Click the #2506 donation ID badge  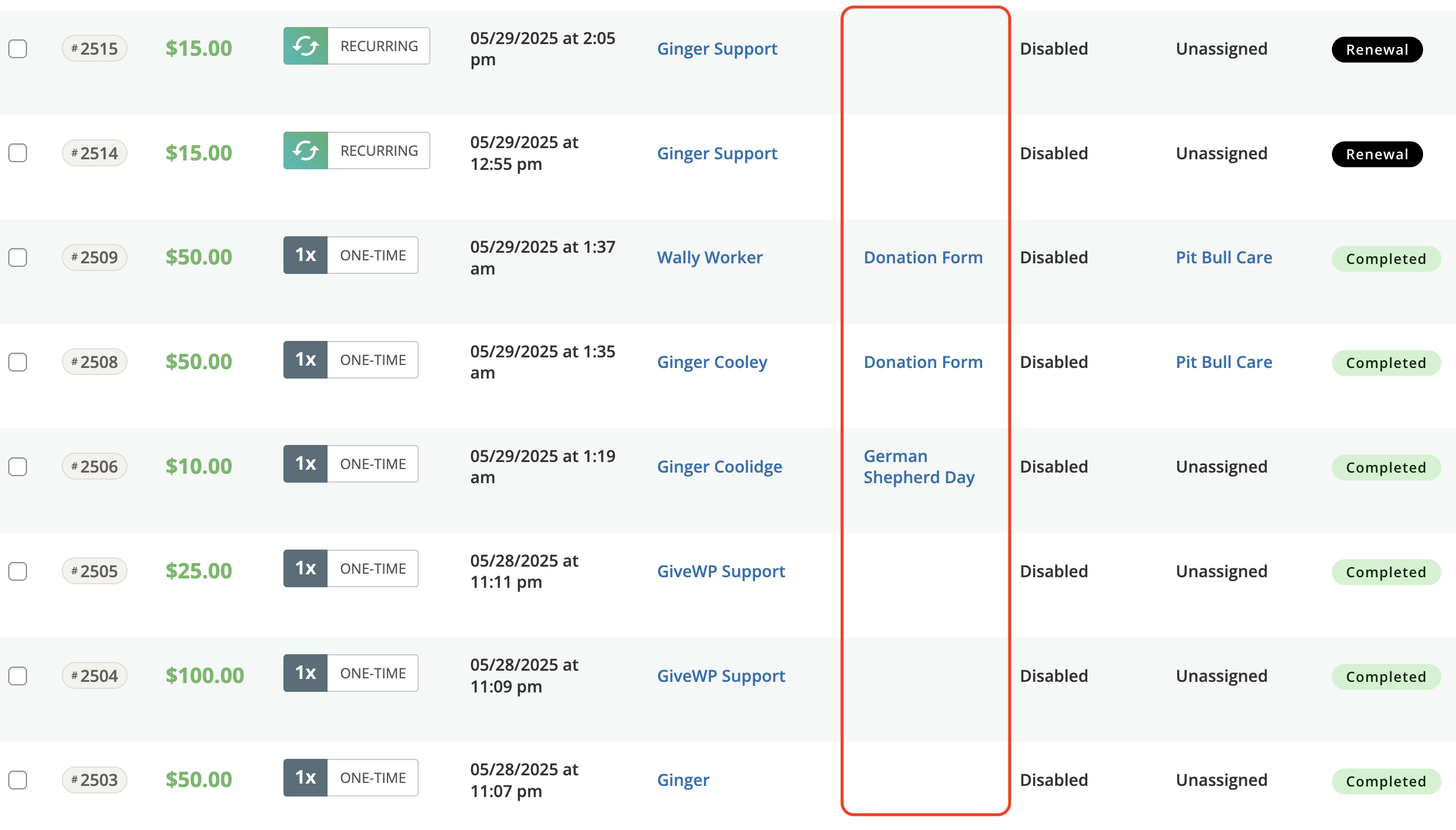pos(95,467)
